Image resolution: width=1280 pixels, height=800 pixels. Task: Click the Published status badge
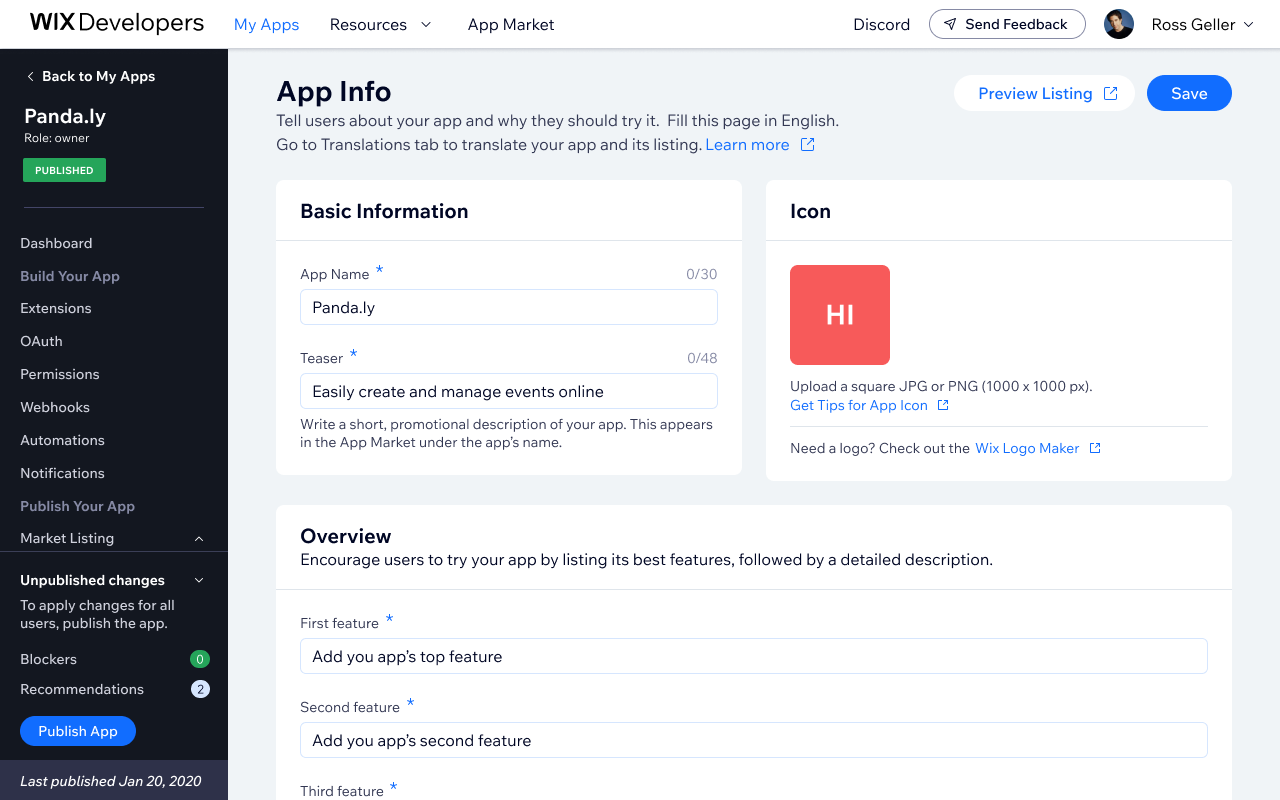click(64, 170)
